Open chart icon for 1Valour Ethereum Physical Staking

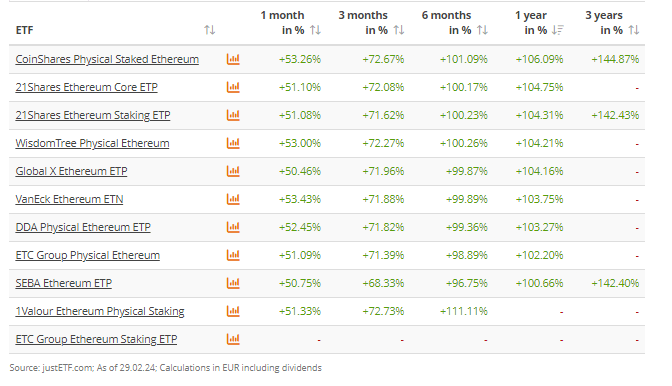(233, 311)
